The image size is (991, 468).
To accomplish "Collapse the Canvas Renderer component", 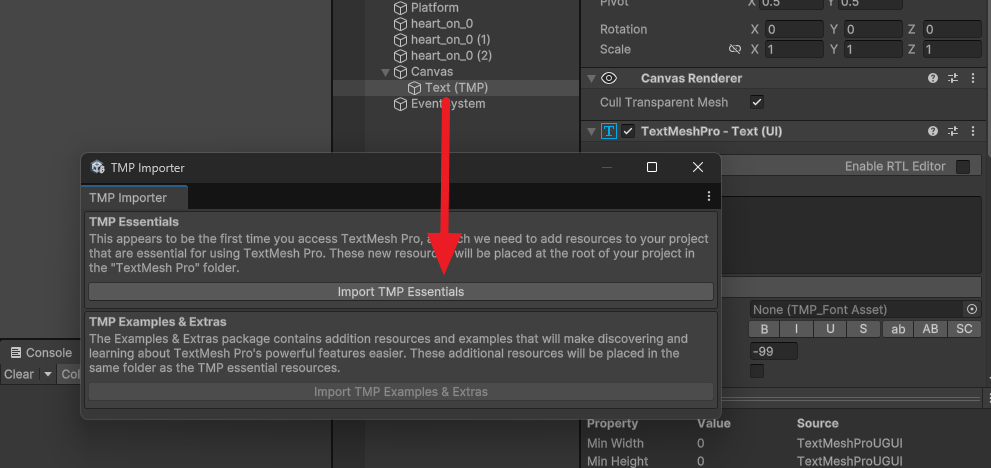I will click(x=591, y=78).
